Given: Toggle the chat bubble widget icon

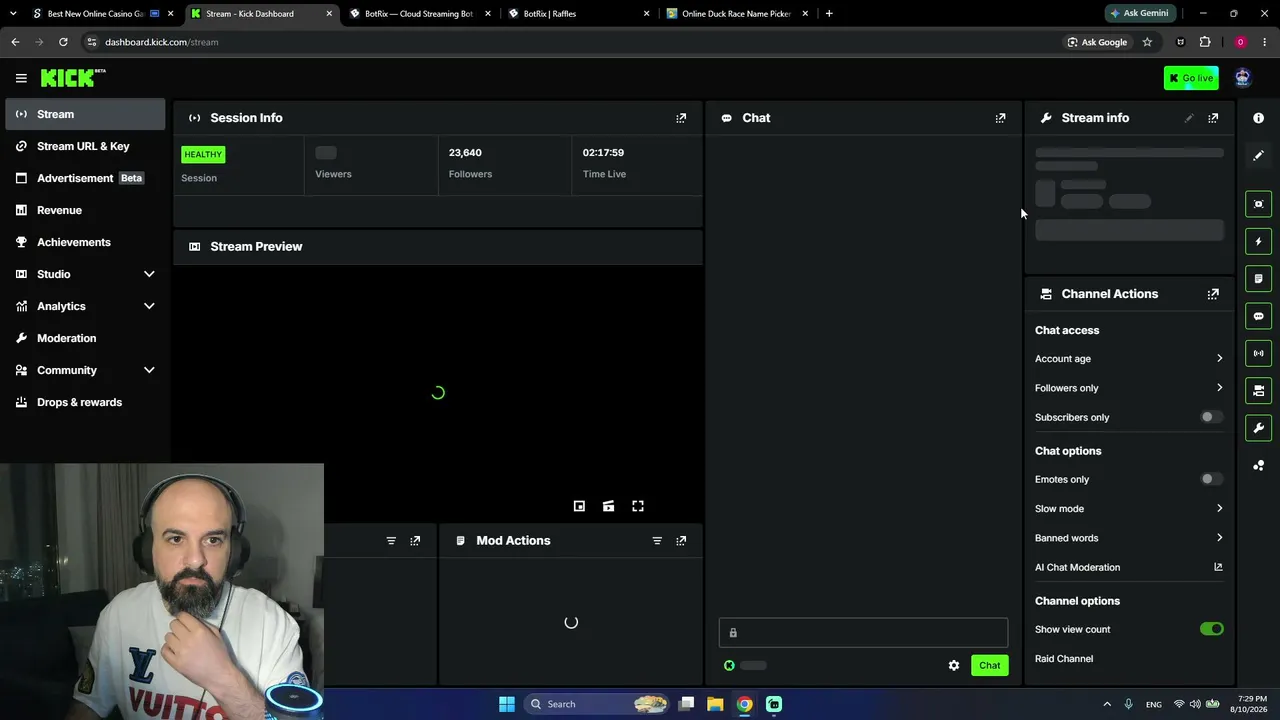Looking at the screenshot, I should (x=1258, y=316).
